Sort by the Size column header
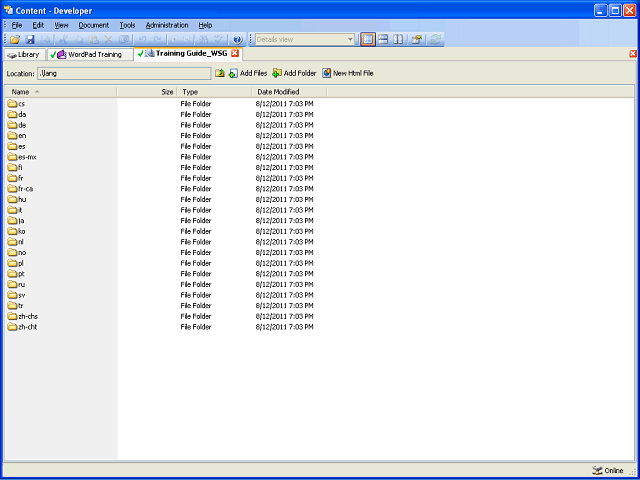Viewport: 640px width, 480px height. tap(147, 92)
